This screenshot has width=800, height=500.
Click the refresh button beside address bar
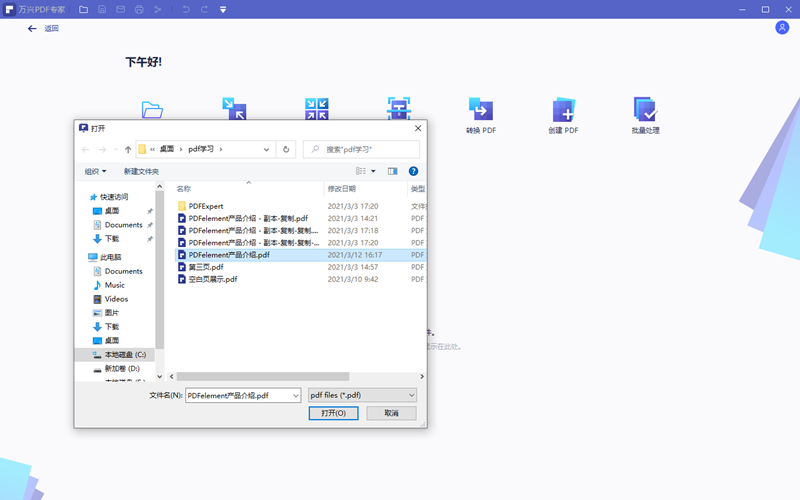pos(287,149)
